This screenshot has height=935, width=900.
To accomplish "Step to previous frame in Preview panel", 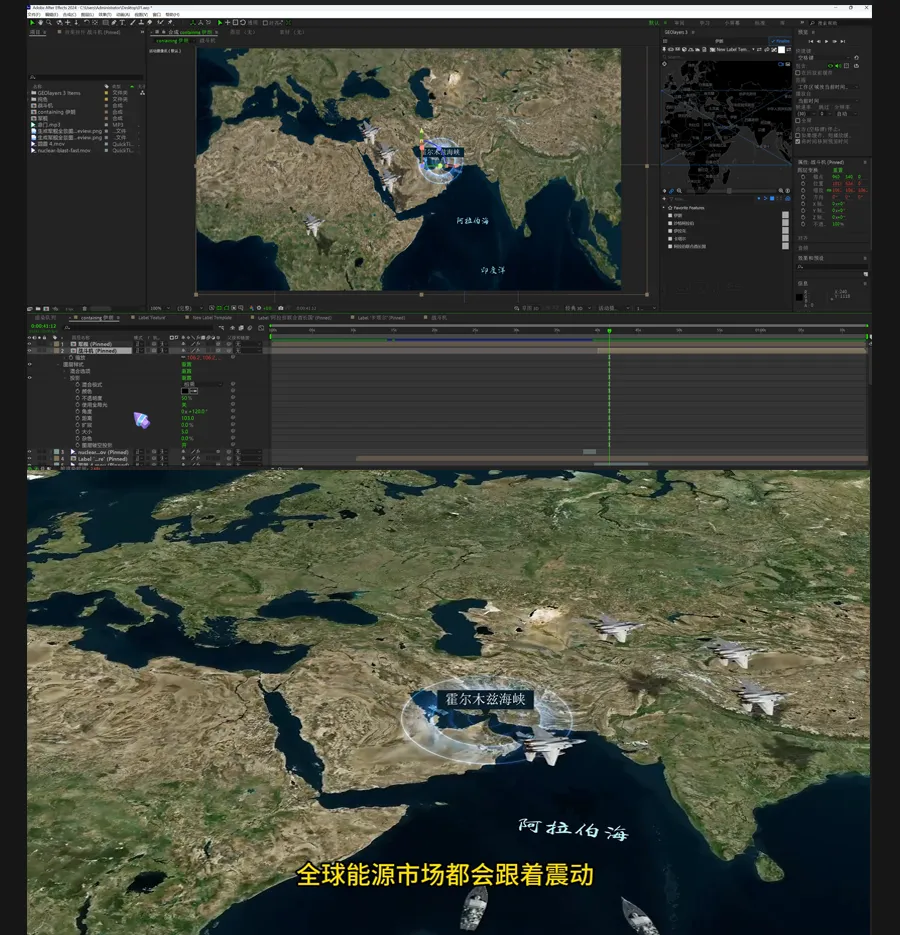I will coord(818,42).
